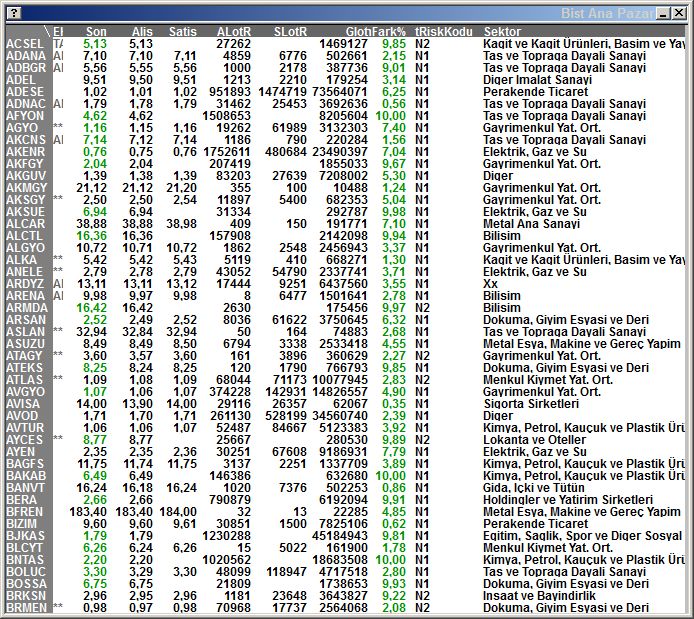The height and width of the screenshot is (619, 694).
Task: Select the ADEL ticker
Action: tap(21, 80)
